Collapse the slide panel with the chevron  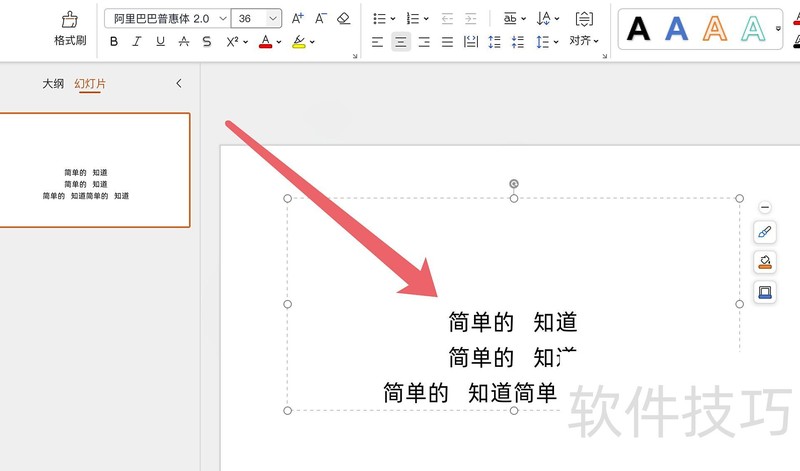(x=179, y=84)
